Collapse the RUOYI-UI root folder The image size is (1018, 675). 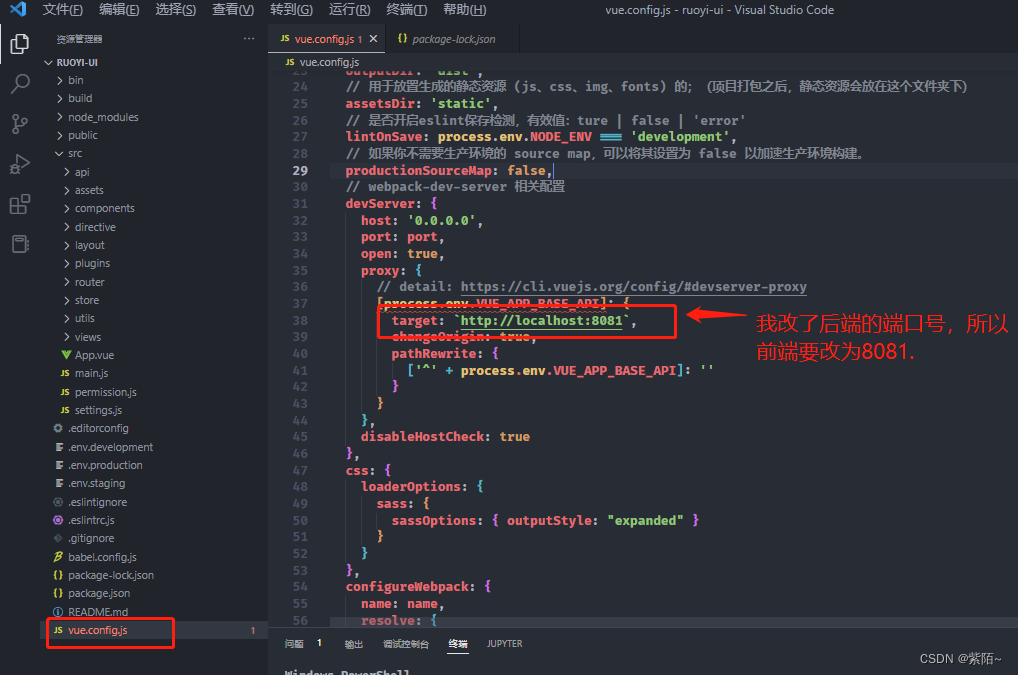click(x=48, y=62)
